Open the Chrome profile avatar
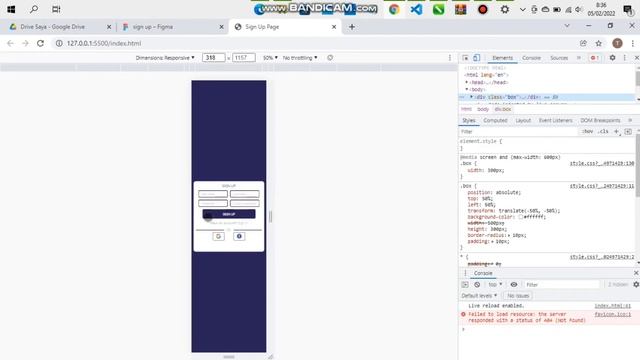The height and width of the screenshot is (360, 640). (617, 43)
